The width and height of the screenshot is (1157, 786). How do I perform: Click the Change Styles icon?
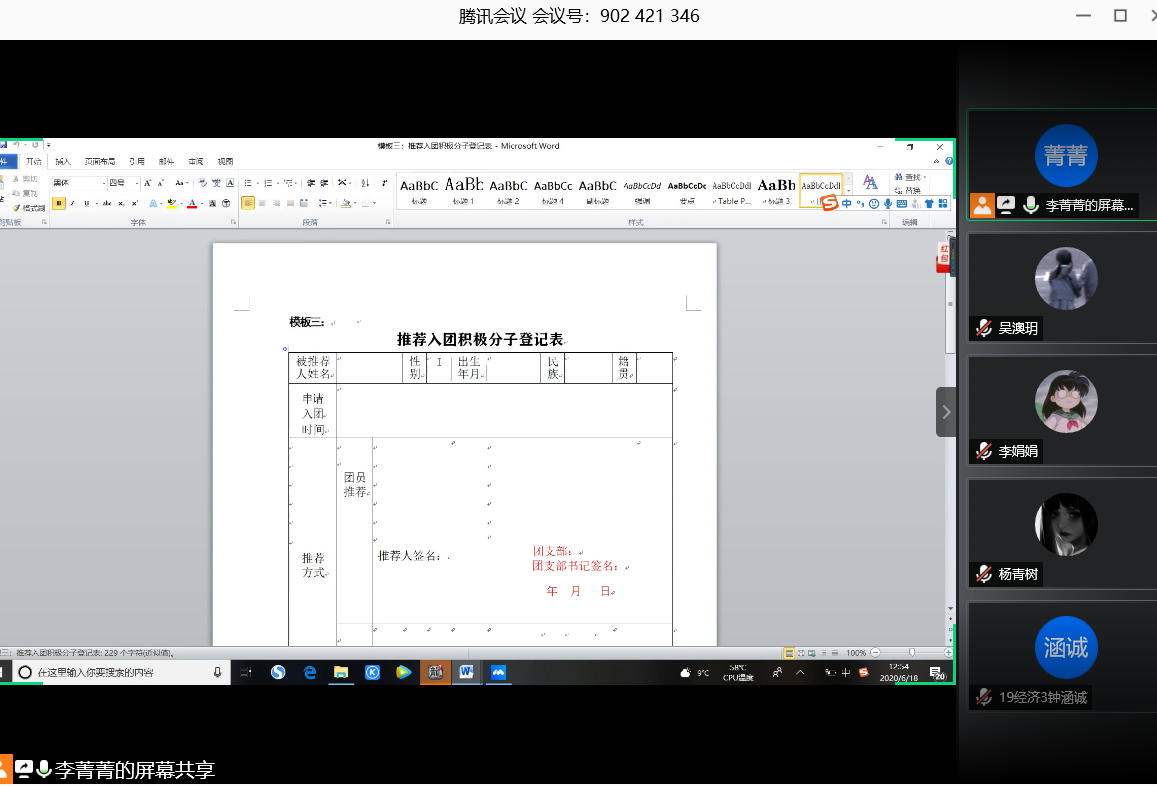870,183
